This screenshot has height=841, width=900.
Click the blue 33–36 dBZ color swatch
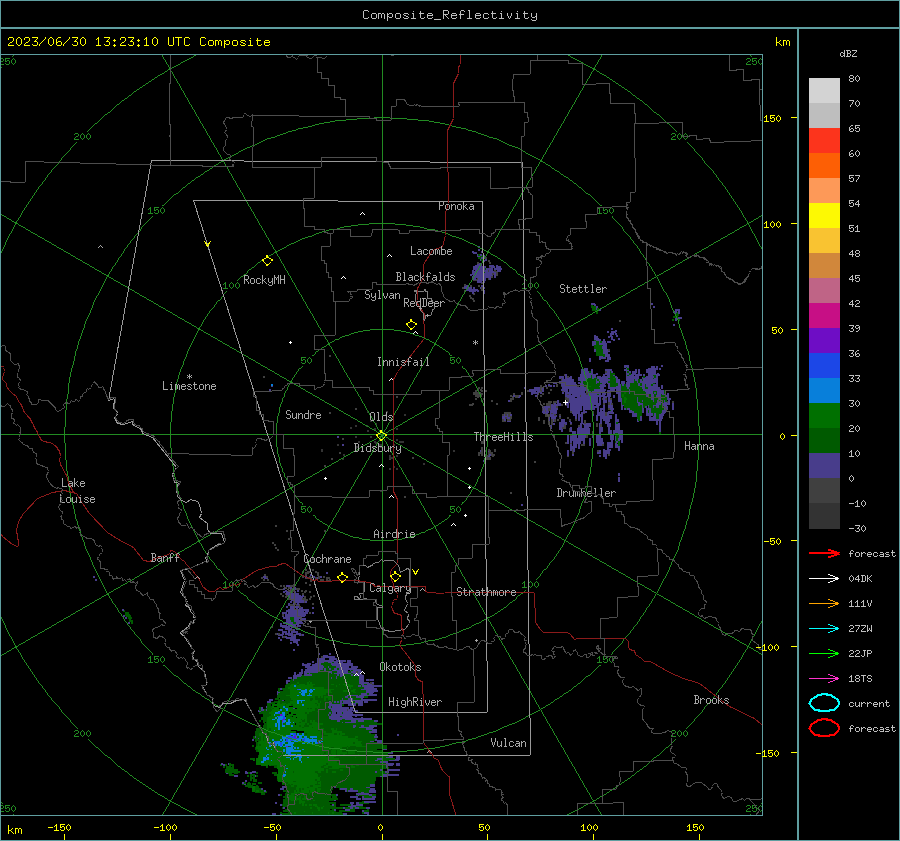click(824, 366)
